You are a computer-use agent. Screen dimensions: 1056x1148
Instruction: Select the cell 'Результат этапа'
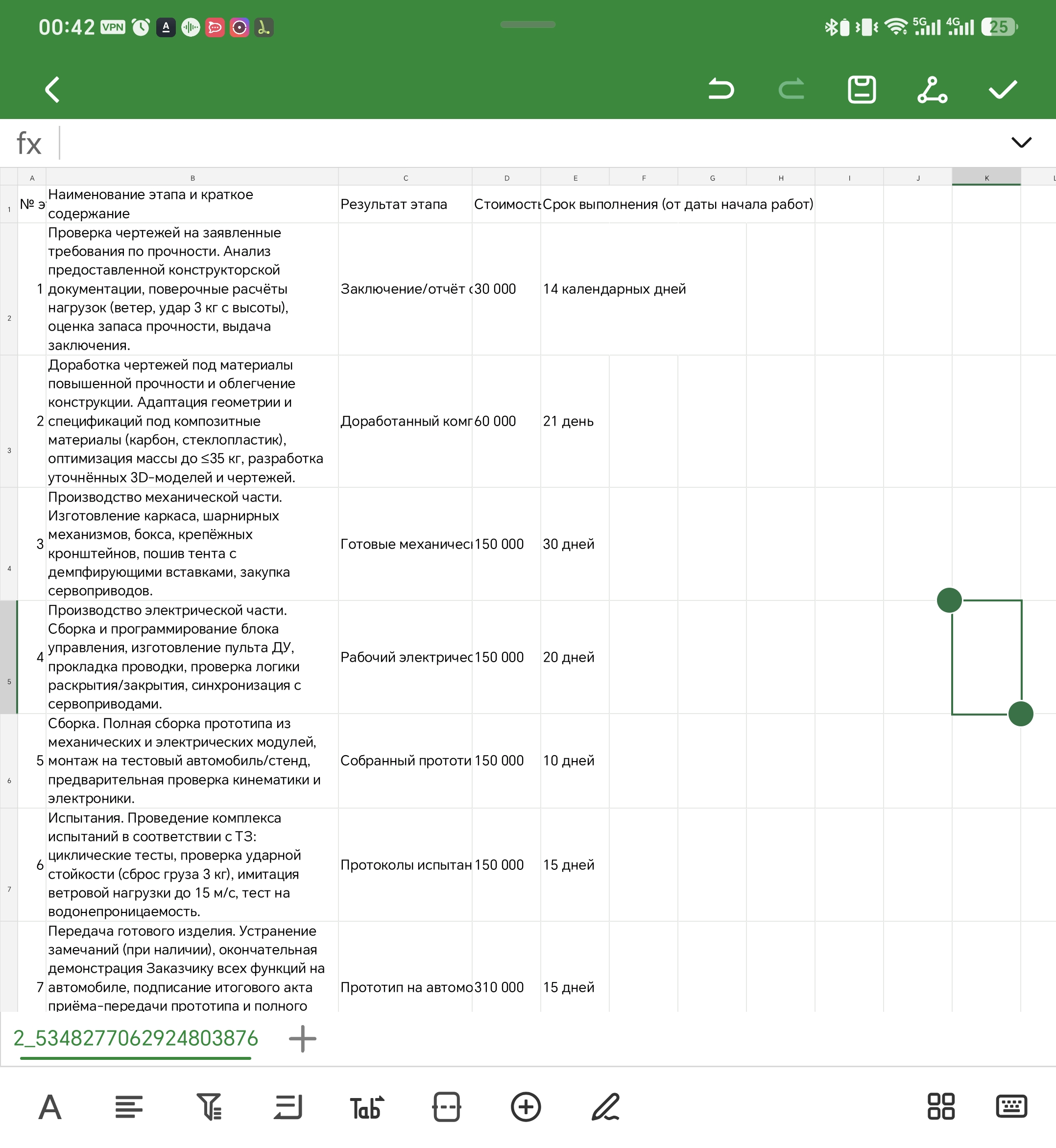[406, 204]
